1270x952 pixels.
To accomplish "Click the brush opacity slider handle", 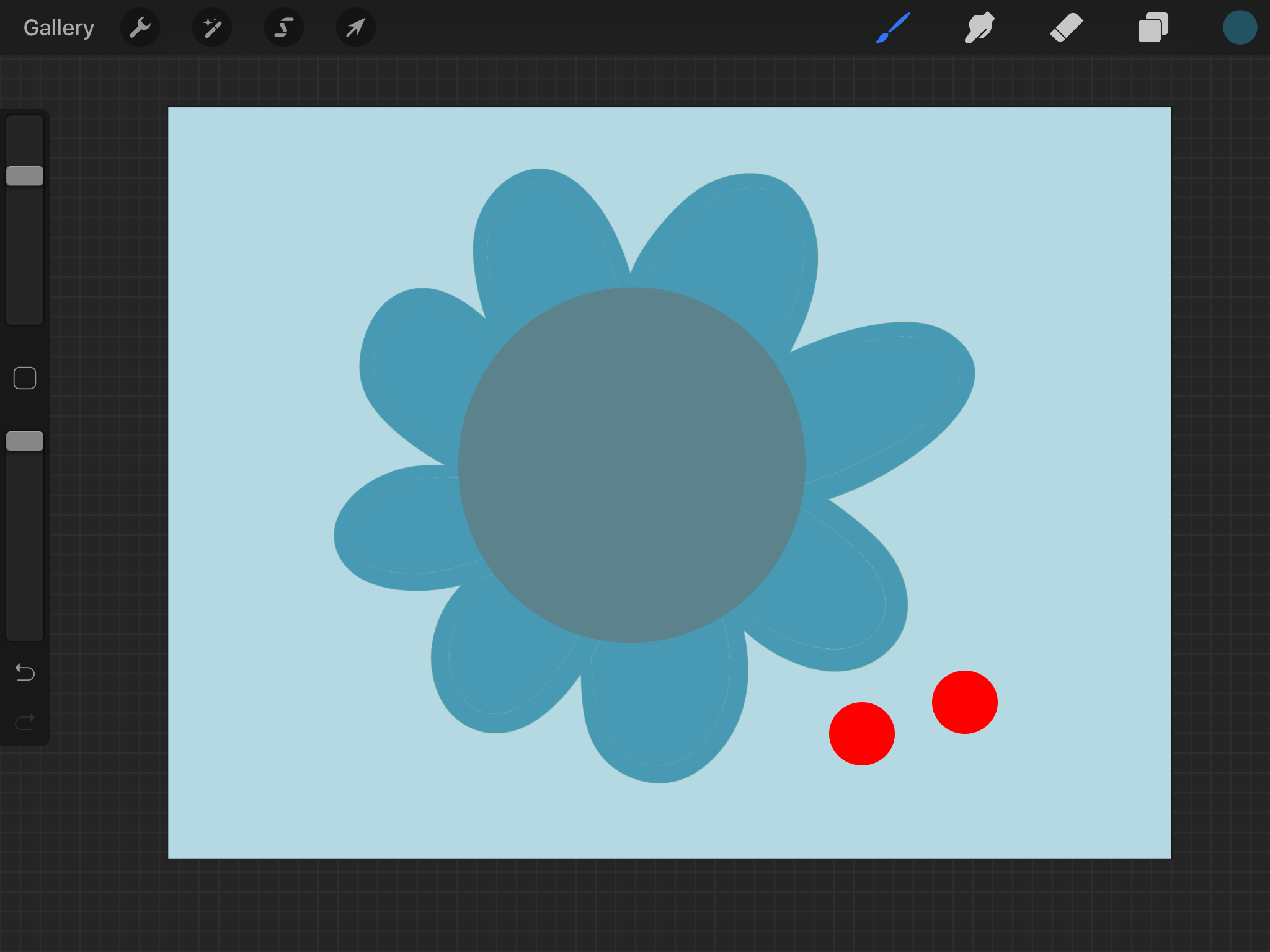I will pos(25,441).
